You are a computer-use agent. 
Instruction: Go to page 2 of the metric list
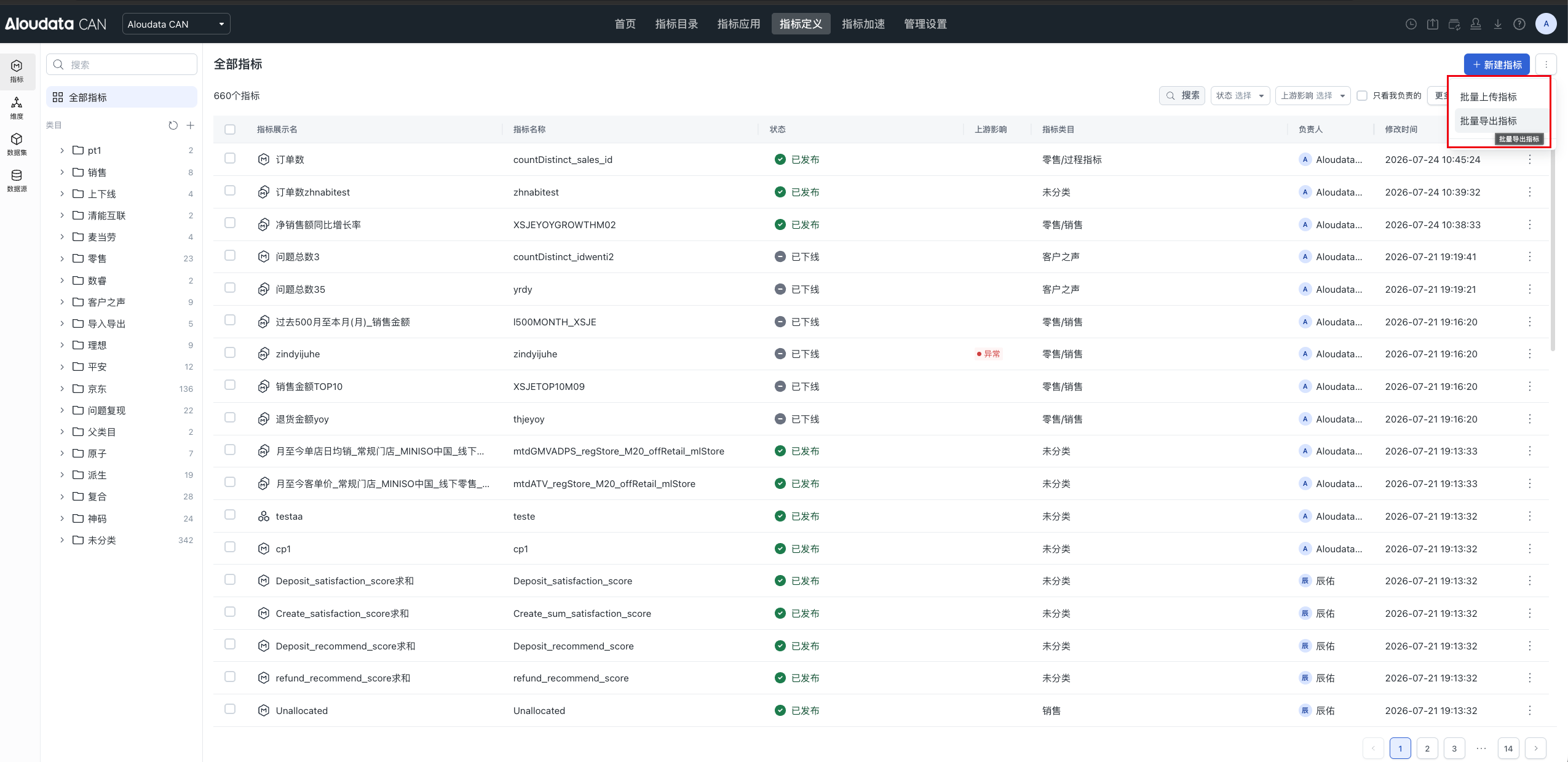point(1427,748)
